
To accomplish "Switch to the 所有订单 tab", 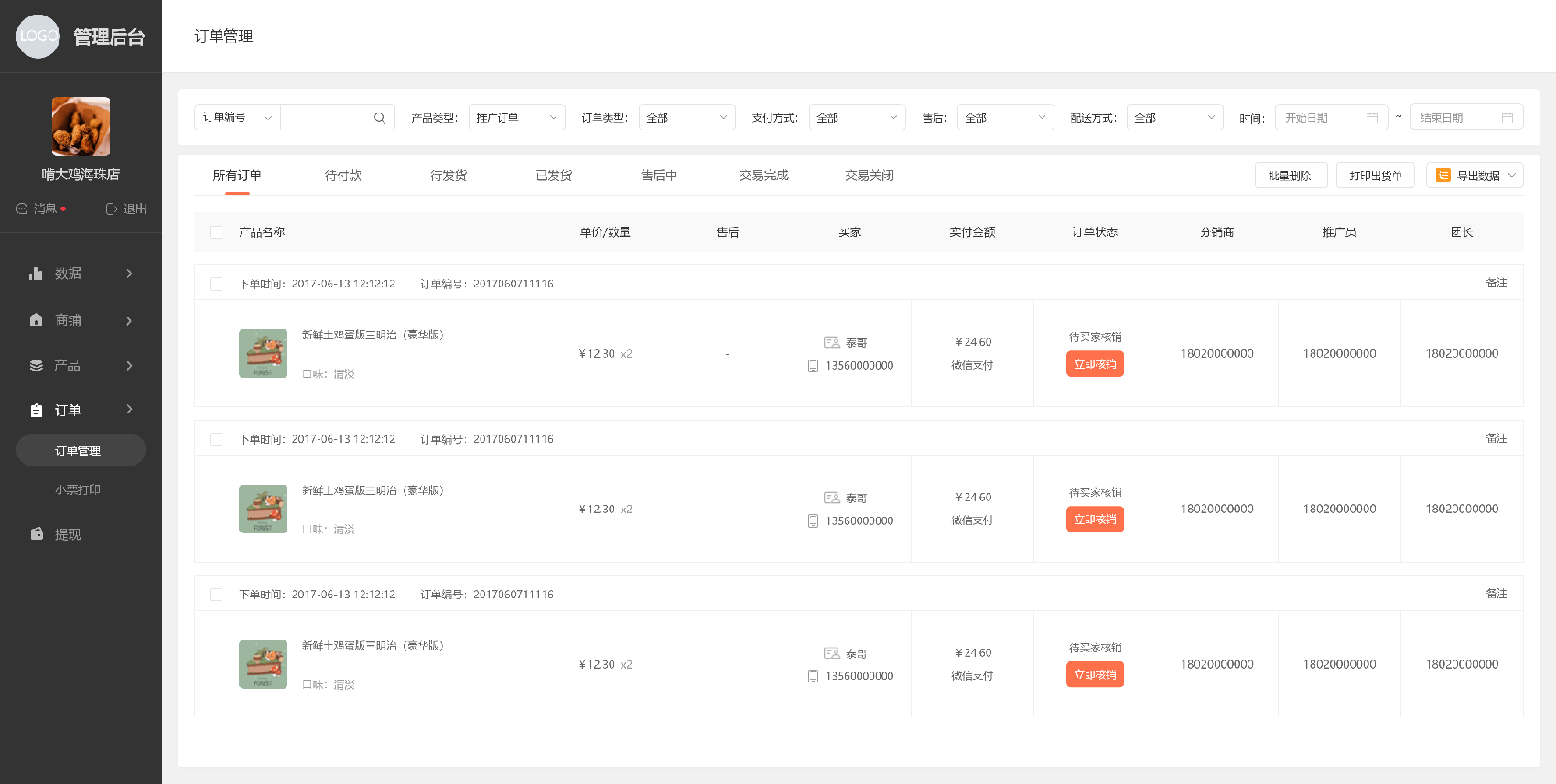I will click(x=237, y=176).
